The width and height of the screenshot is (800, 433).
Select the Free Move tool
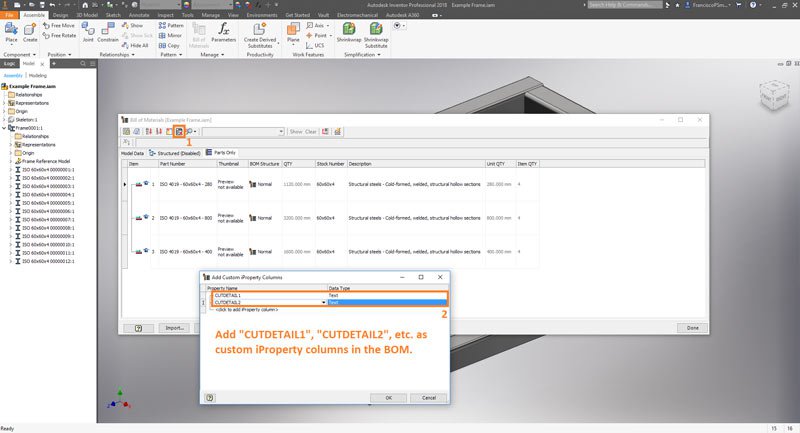[x=59, y=25]
